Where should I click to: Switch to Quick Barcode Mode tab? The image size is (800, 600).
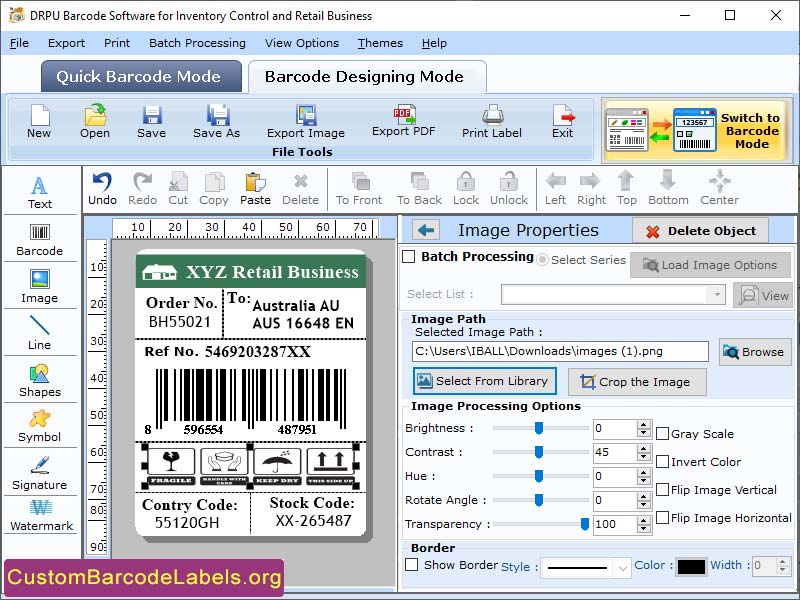pyautogui.click(x=140, y=76)
